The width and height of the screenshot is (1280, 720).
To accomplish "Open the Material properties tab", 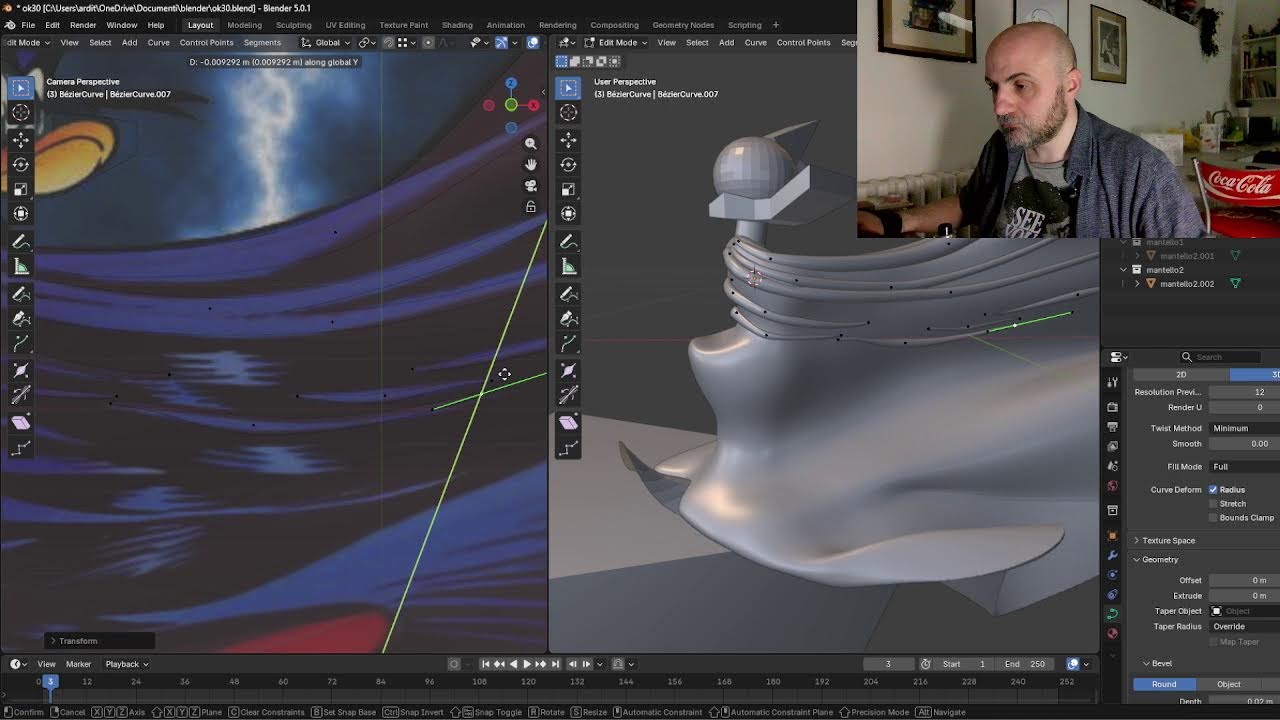I will pos(1112,633).
